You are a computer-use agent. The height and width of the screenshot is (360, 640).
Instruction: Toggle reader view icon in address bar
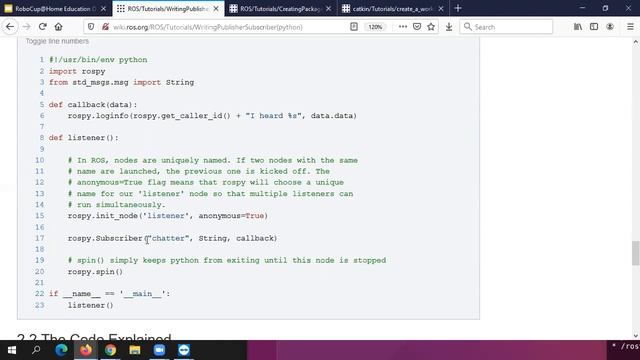click(x=354, y=27)
